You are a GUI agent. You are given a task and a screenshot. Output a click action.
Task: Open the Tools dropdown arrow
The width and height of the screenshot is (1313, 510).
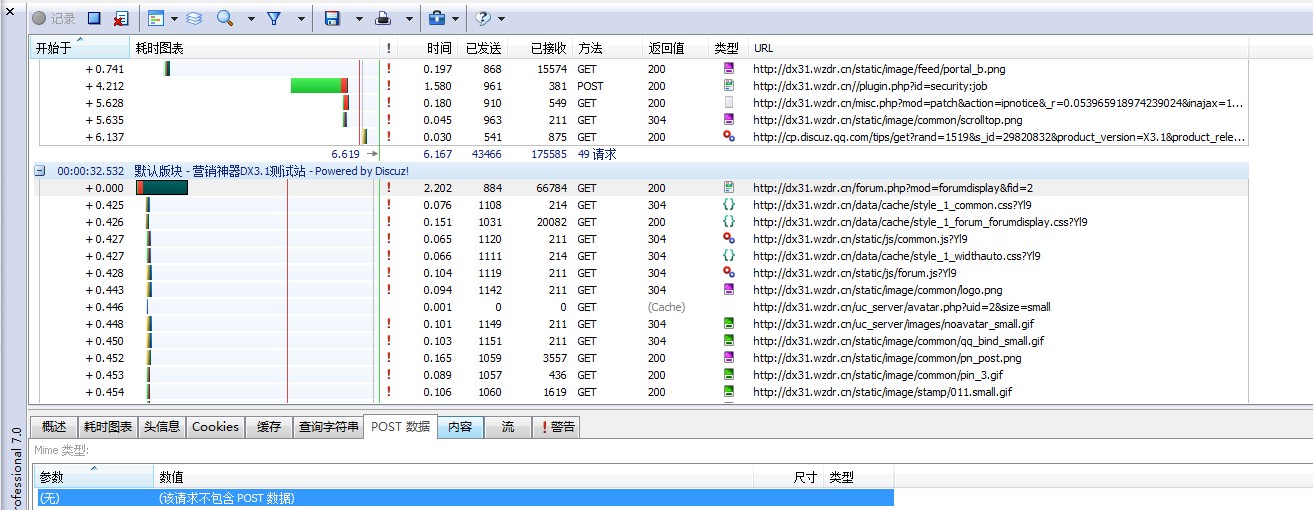coord(455,18)
